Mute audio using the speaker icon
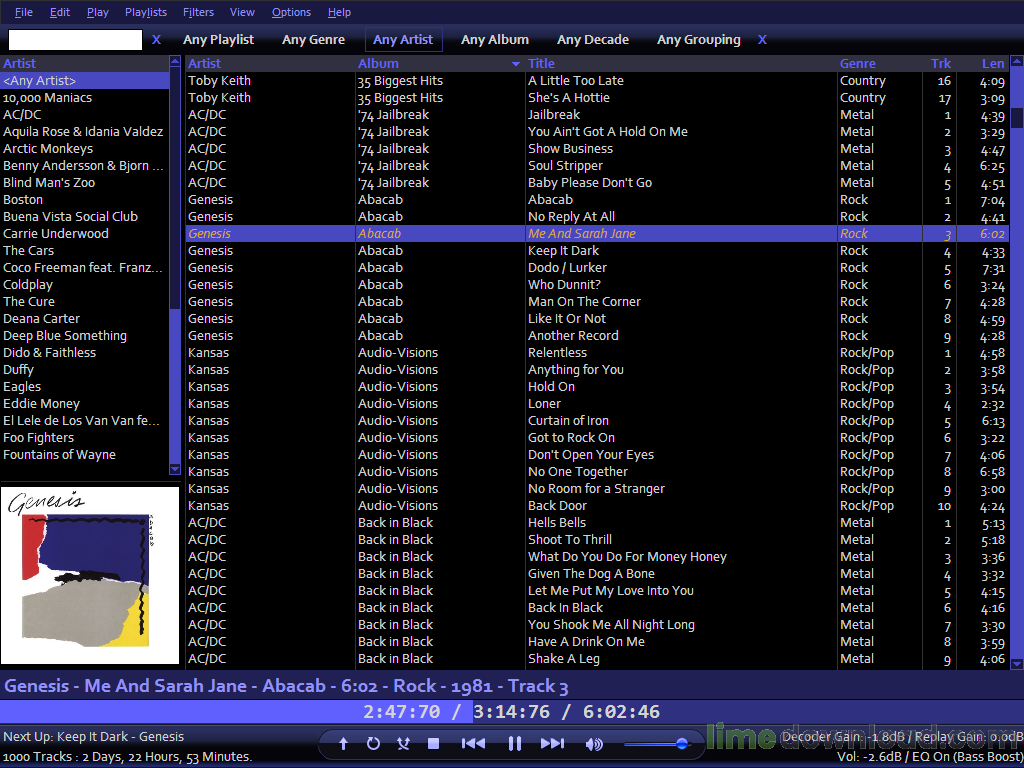This screenshot has width=1024, height=768. click(x=593, y=743)
